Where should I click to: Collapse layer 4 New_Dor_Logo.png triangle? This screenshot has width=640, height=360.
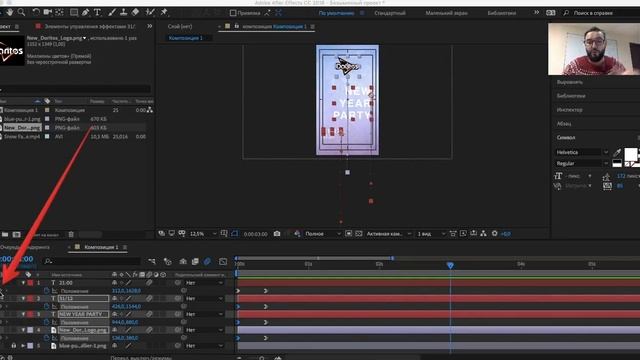(x=23, y=330)
